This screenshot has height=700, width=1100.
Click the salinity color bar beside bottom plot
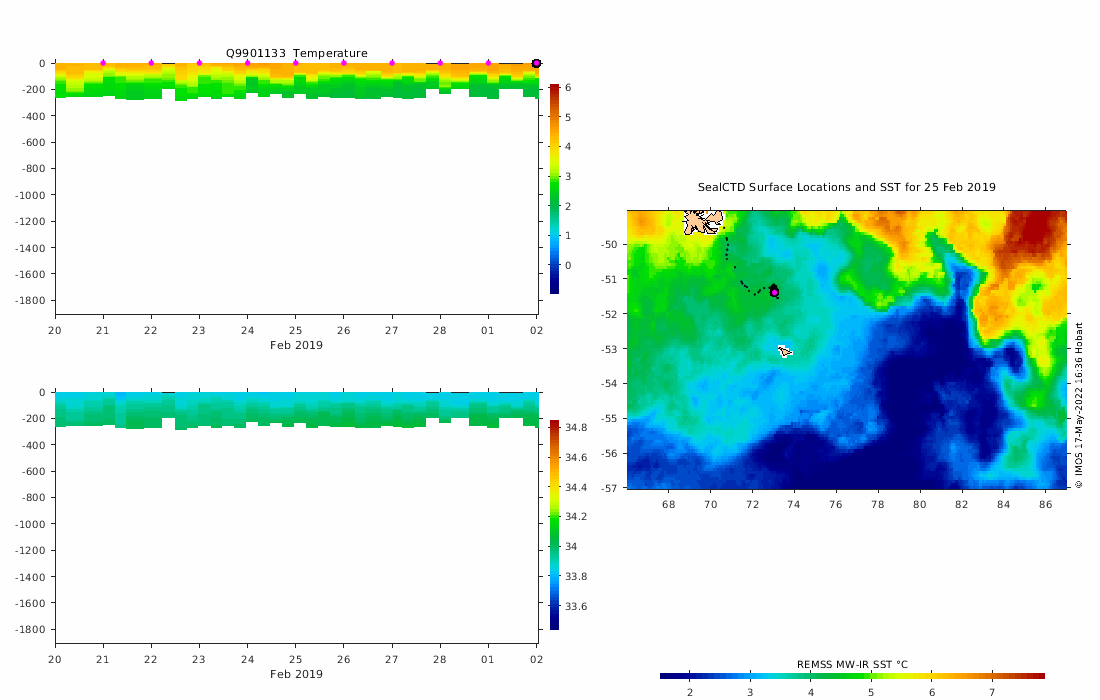click(554, 525)
